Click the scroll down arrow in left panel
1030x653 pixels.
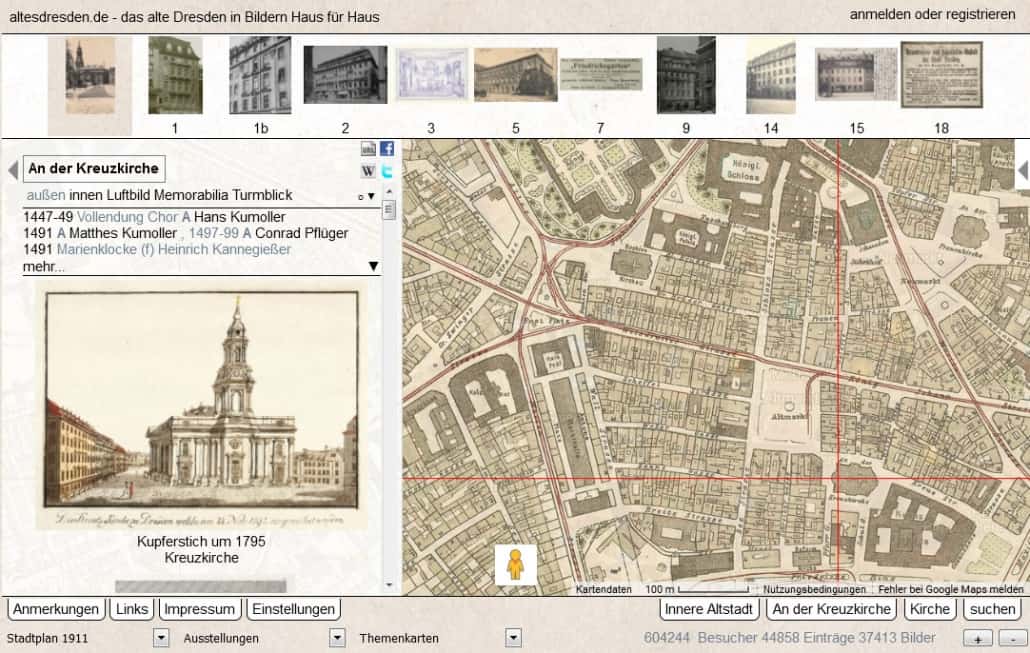pos(389,585)
